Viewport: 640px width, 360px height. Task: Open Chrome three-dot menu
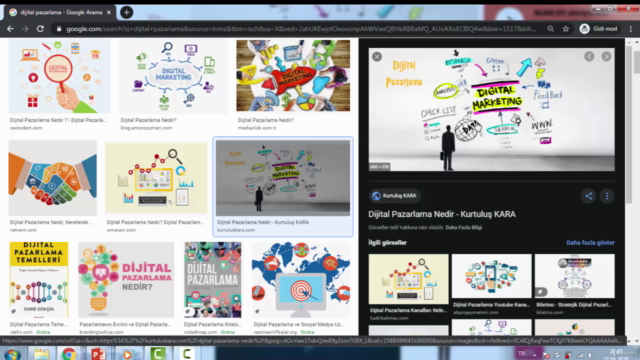coord(631,29)
